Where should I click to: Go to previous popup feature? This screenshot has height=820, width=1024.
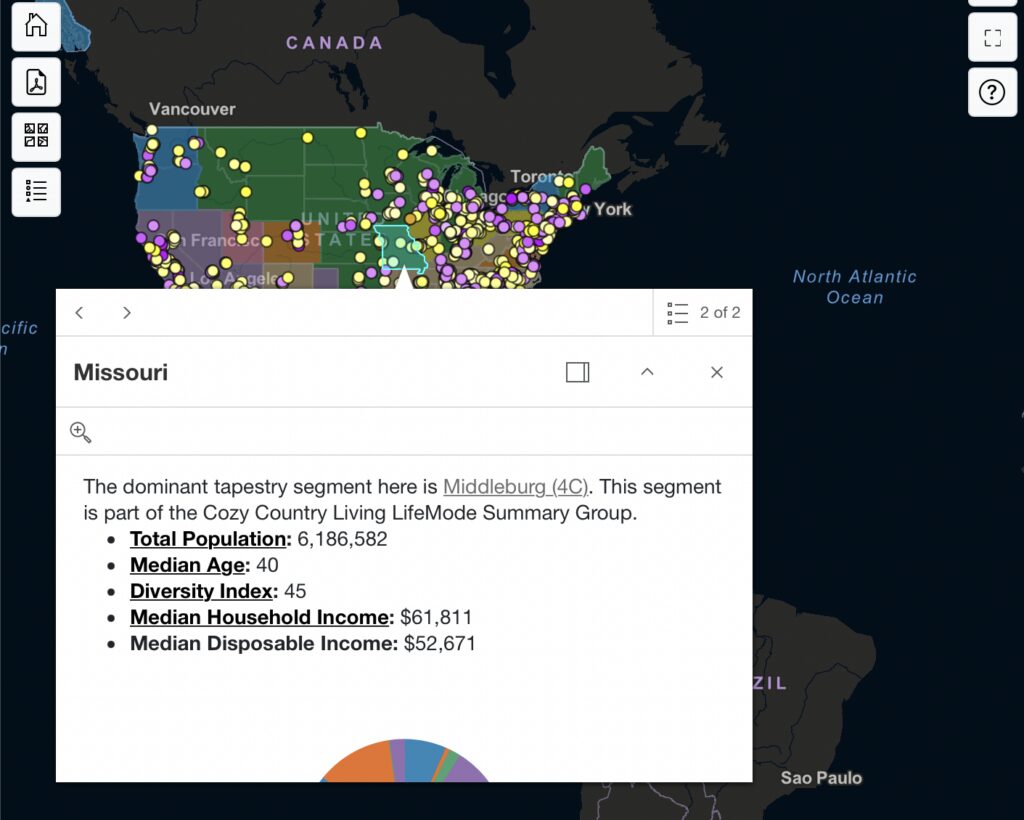(x=80, y=313)
